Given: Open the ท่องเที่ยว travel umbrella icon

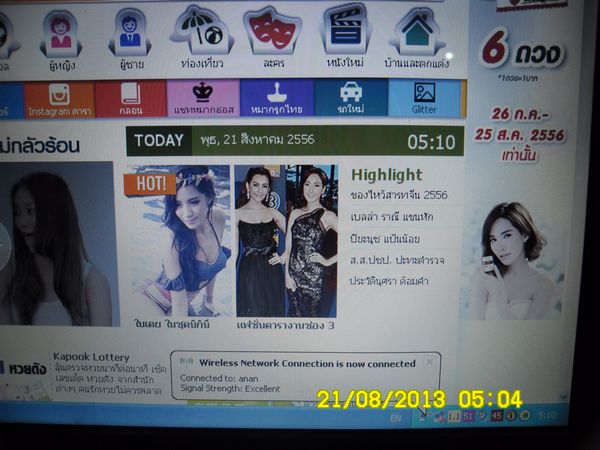Looking at the screenshot, I should point(202,31).
